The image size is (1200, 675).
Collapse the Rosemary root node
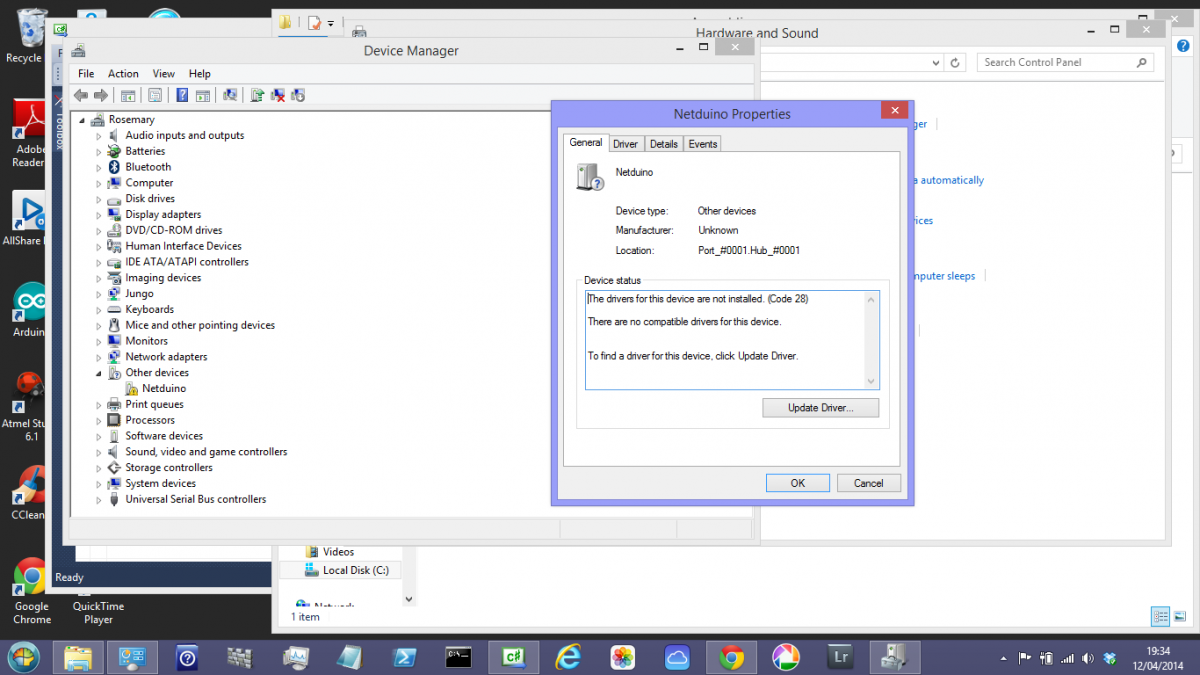[83, 120]
